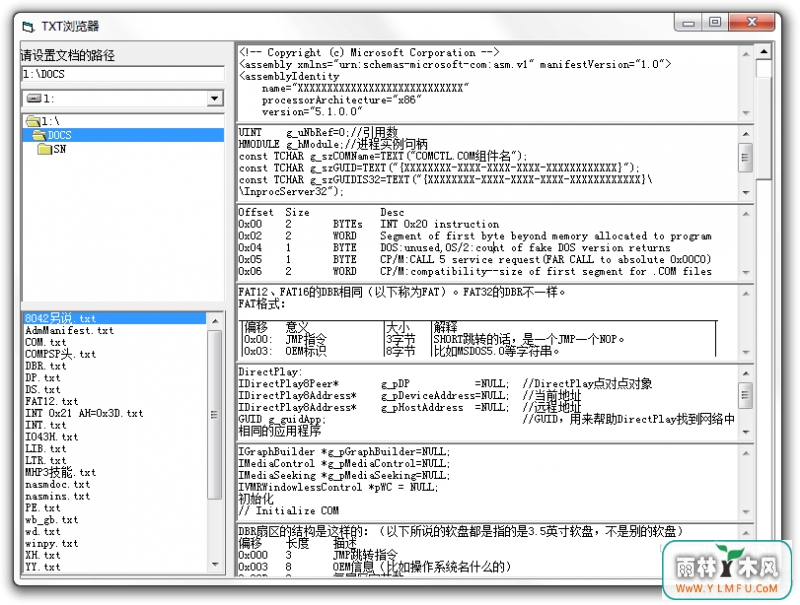Select file winpy.txt
This screenshot has height=605, width=800.
coord(52,543)
